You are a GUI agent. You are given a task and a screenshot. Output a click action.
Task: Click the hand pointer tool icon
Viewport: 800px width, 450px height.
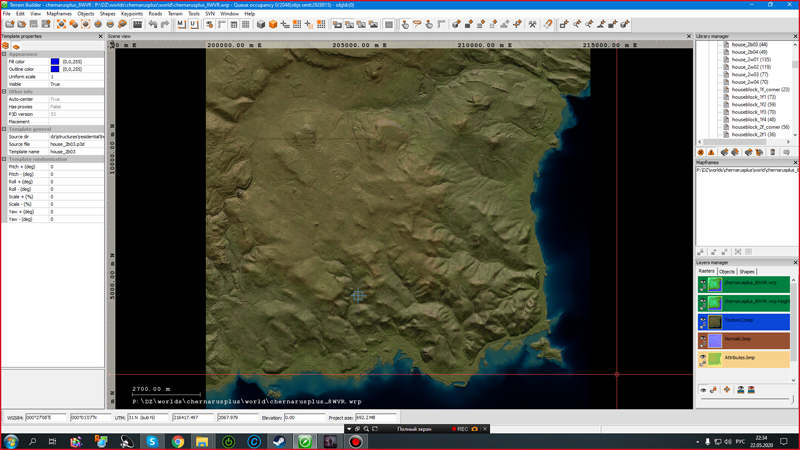click(405, 24)
